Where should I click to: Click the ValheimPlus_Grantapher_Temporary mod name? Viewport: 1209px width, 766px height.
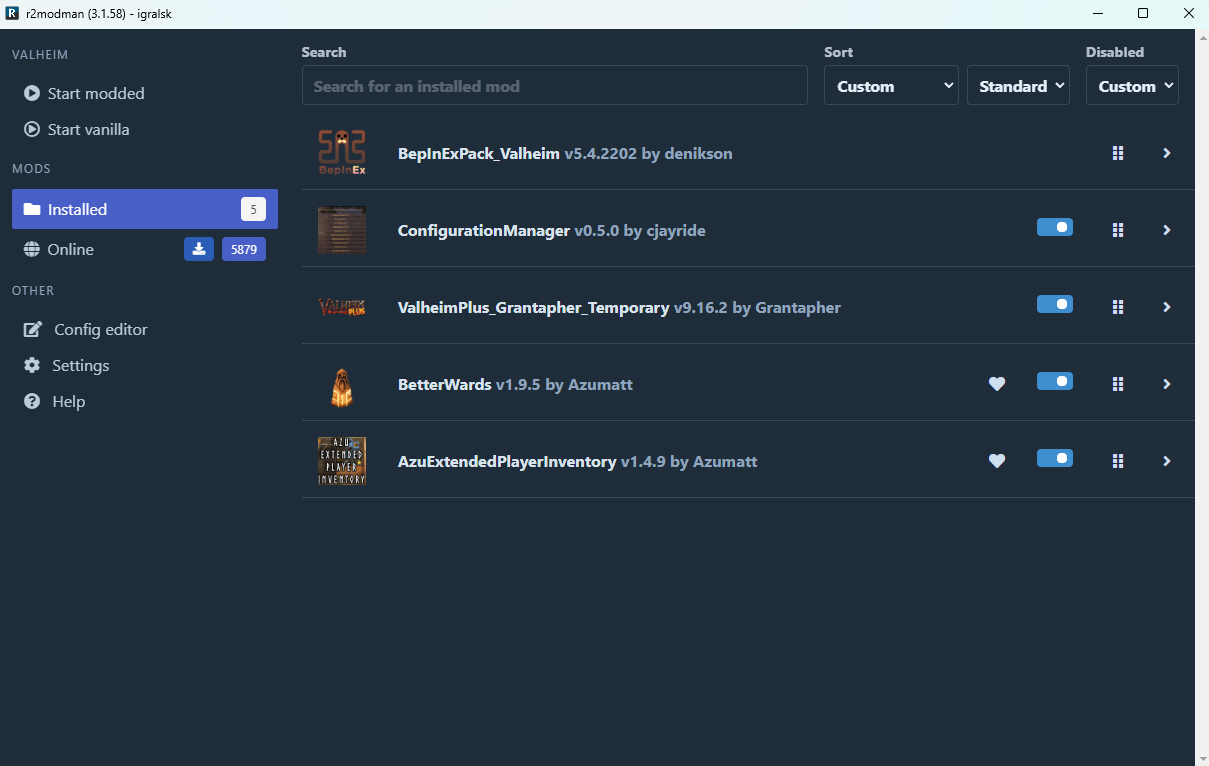click(x=533, y=308)
